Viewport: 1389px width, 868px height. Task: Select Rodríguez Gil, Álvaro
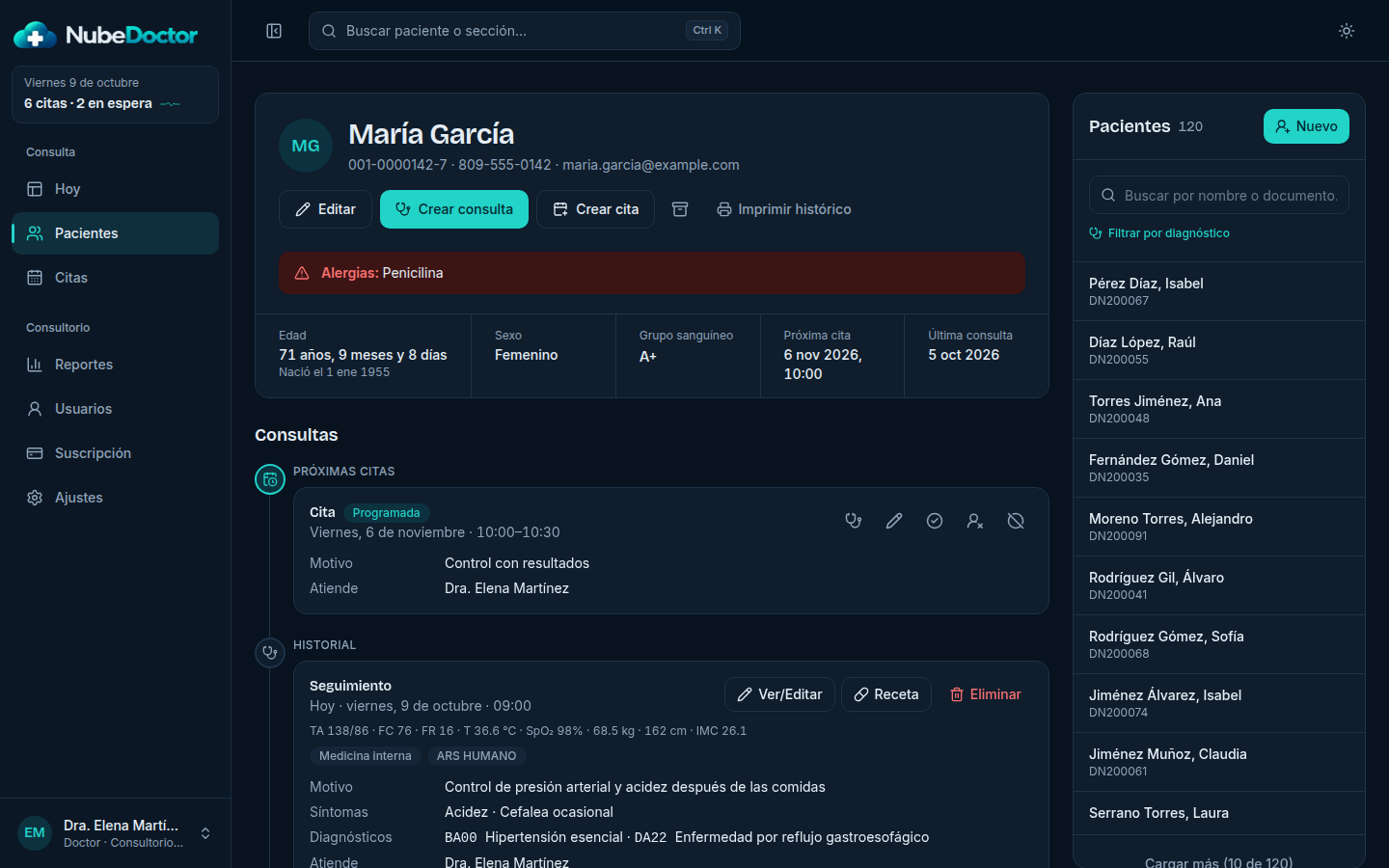tap(1219, 585)
